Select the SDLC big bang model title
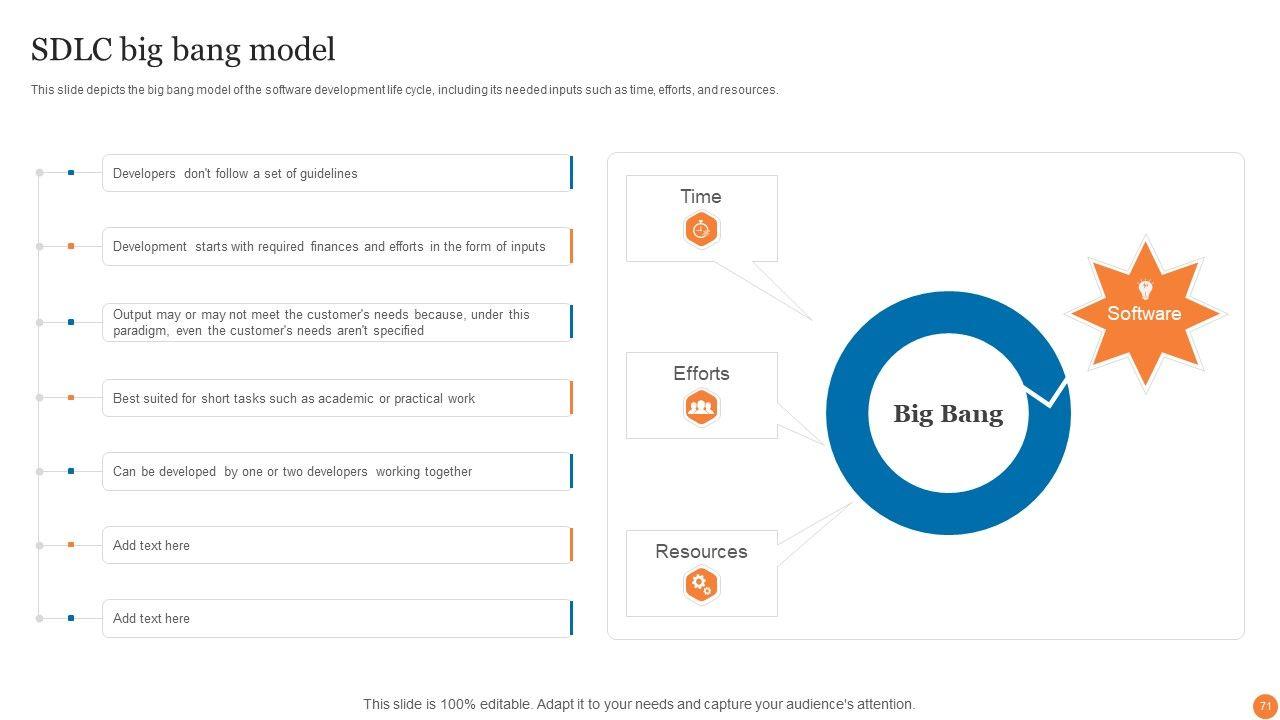1280x720 pixels. pyautogui.click(x=183, y=50)
